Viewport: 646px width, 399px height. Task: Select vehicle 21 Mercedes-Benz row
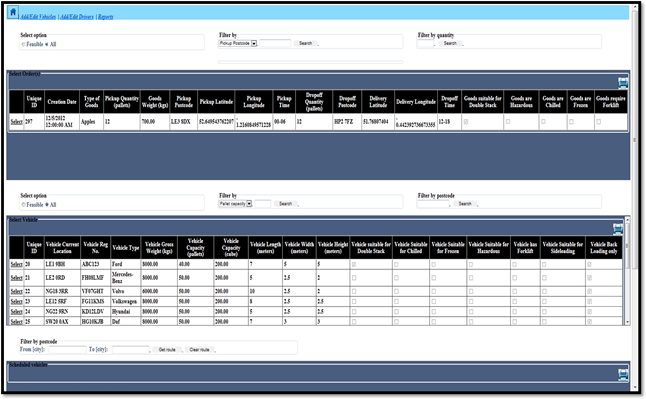(x=16, y=278)
